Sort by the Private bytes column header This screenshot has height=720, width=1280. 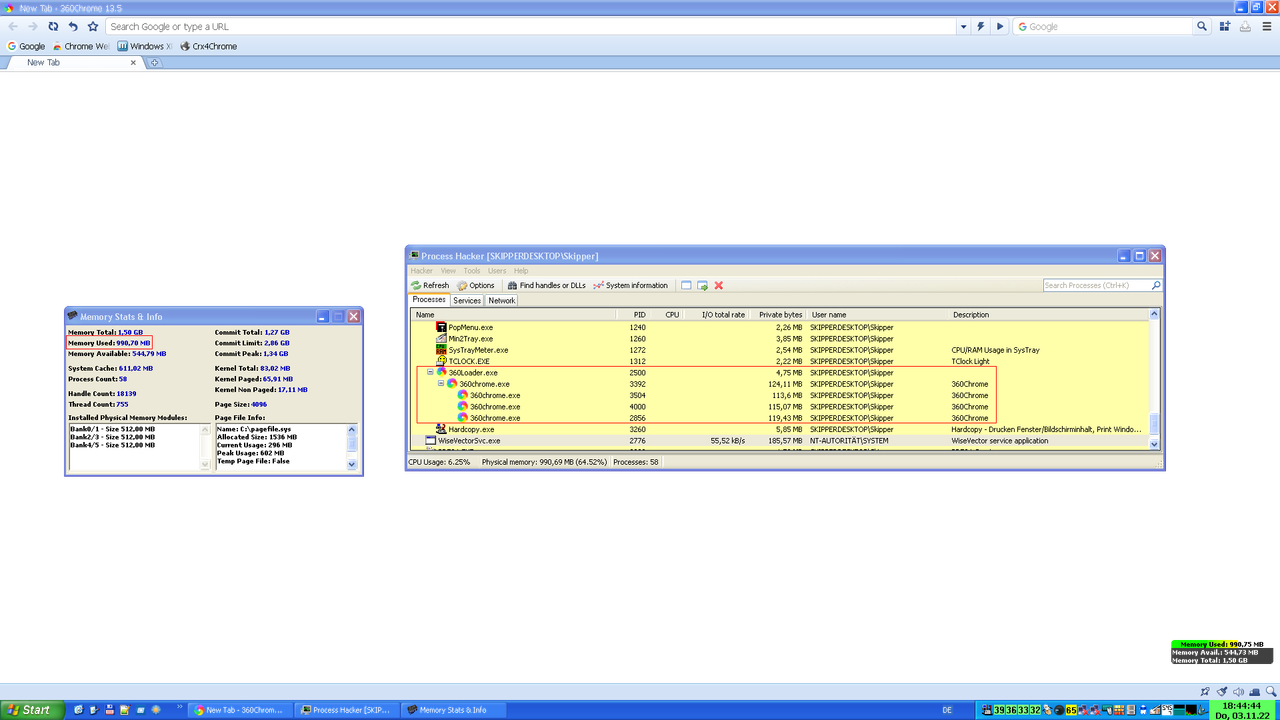click(777, 315)
